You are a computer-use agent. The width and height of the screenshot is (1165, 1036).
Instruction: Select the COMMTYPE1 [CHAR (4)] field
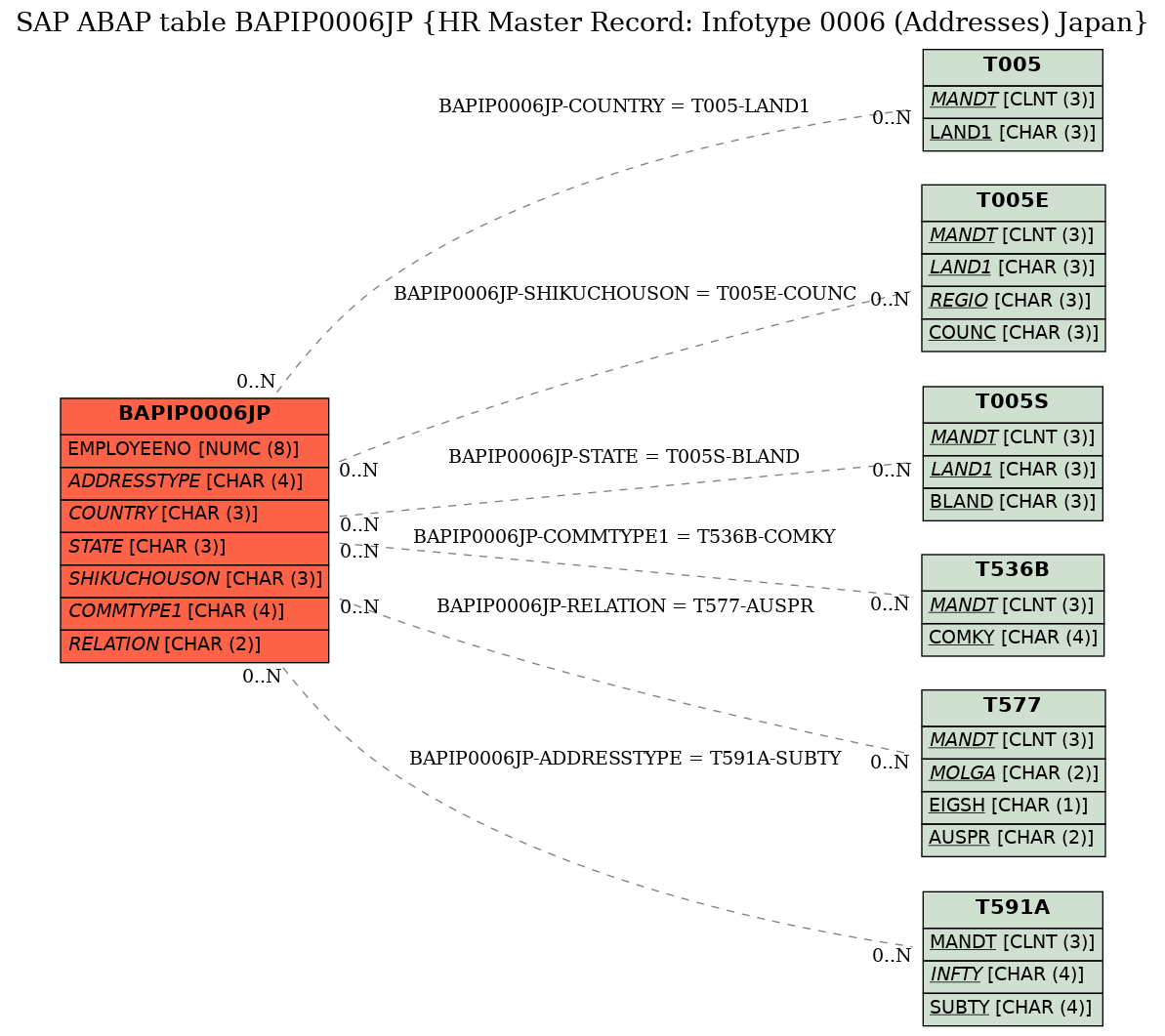[x=194, y=612]
